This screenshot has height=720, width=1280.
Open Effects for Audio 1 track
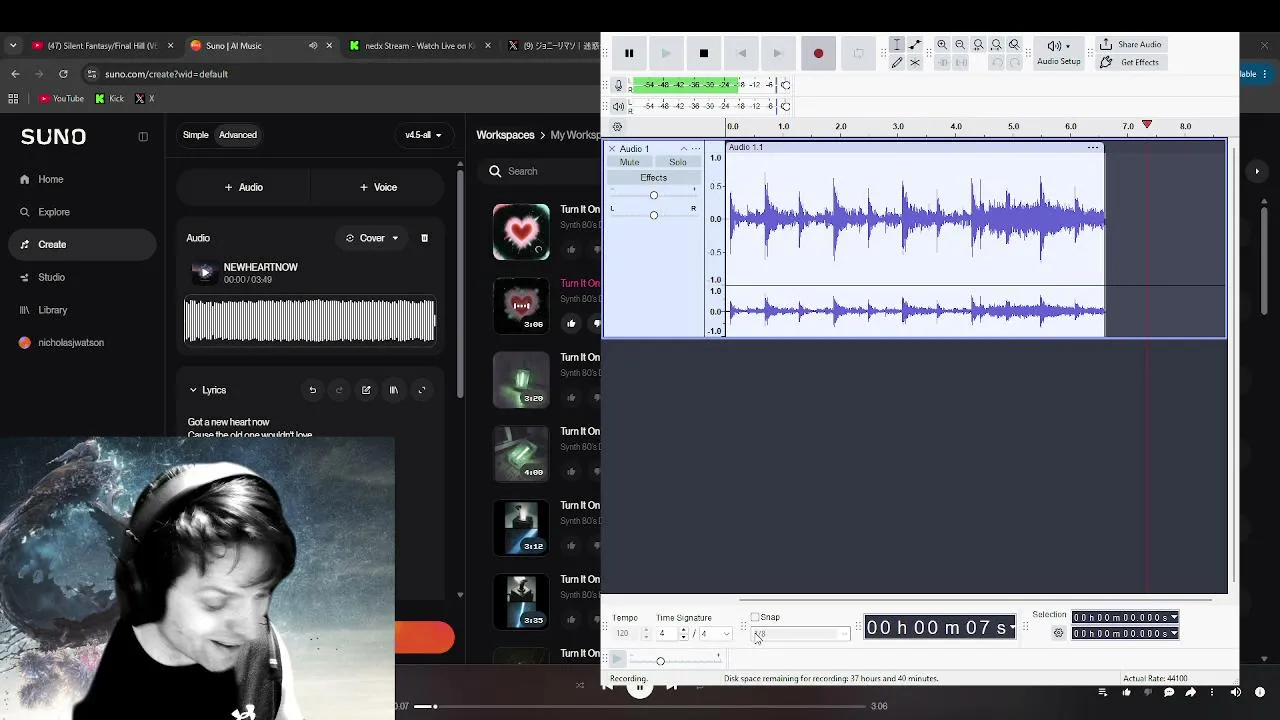coord(653,178)
